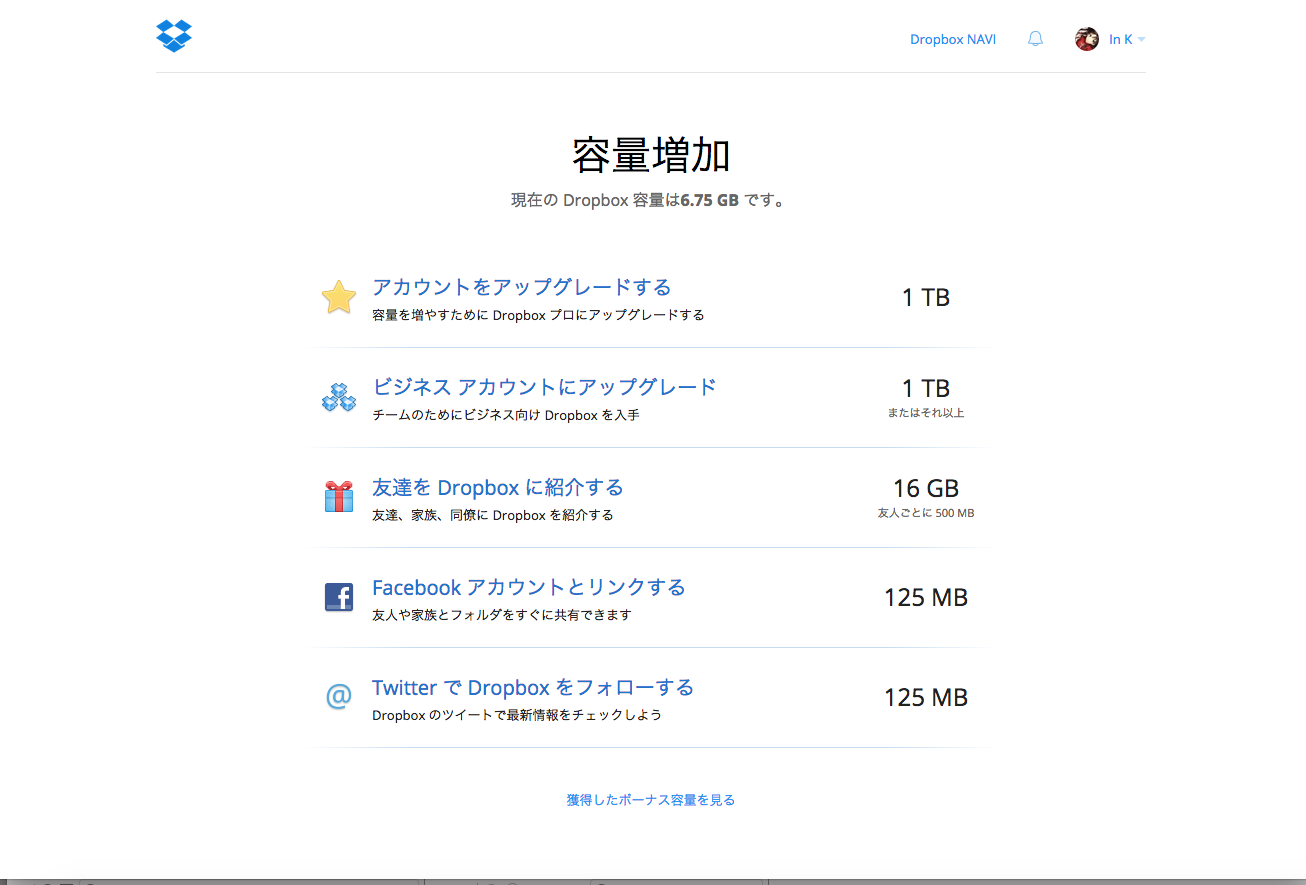The height and width of the screenshot is (885, 1306).
Task: Click the 1 TB amount with またはそれ以上
Action: 925,389
